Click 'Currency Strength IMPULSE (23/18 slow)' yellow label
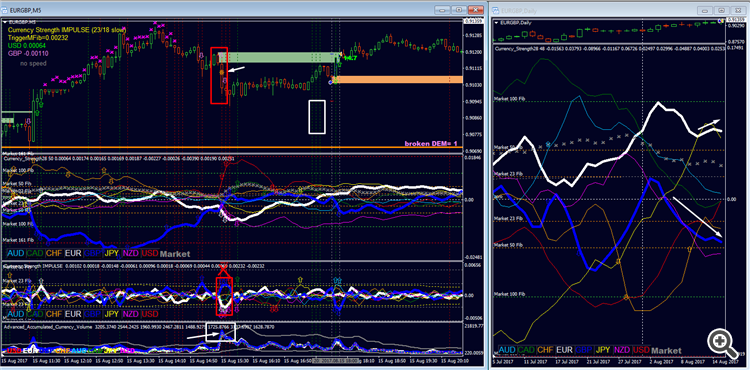Screen dimensions: 750x370 tap(67, 30)
